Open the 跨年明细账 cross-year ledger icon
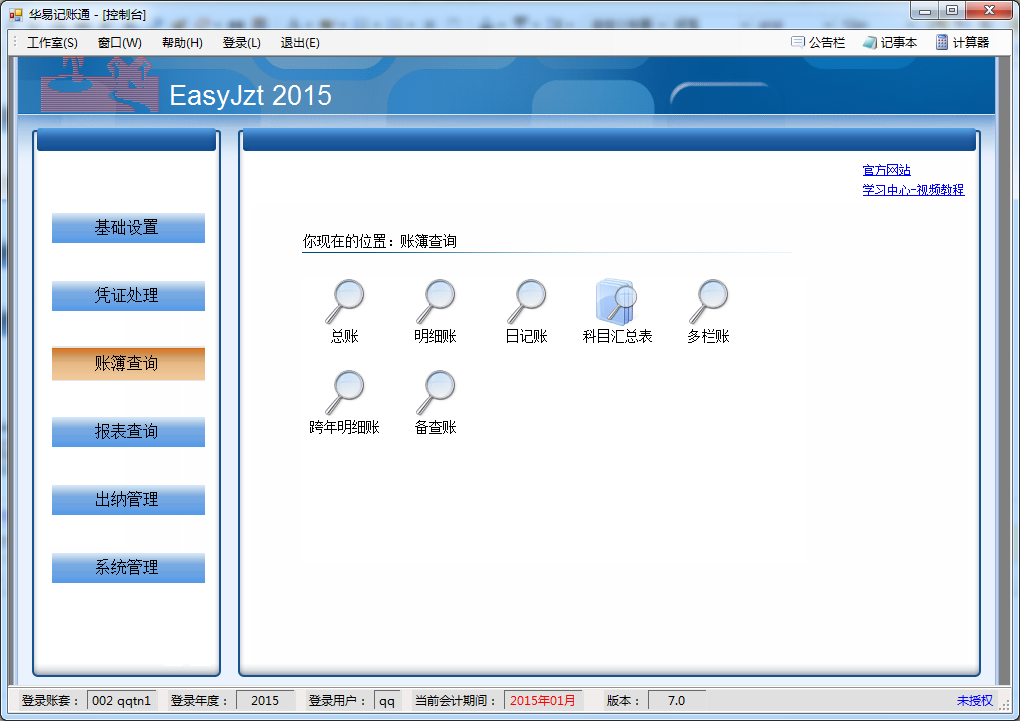 point(345,392)
